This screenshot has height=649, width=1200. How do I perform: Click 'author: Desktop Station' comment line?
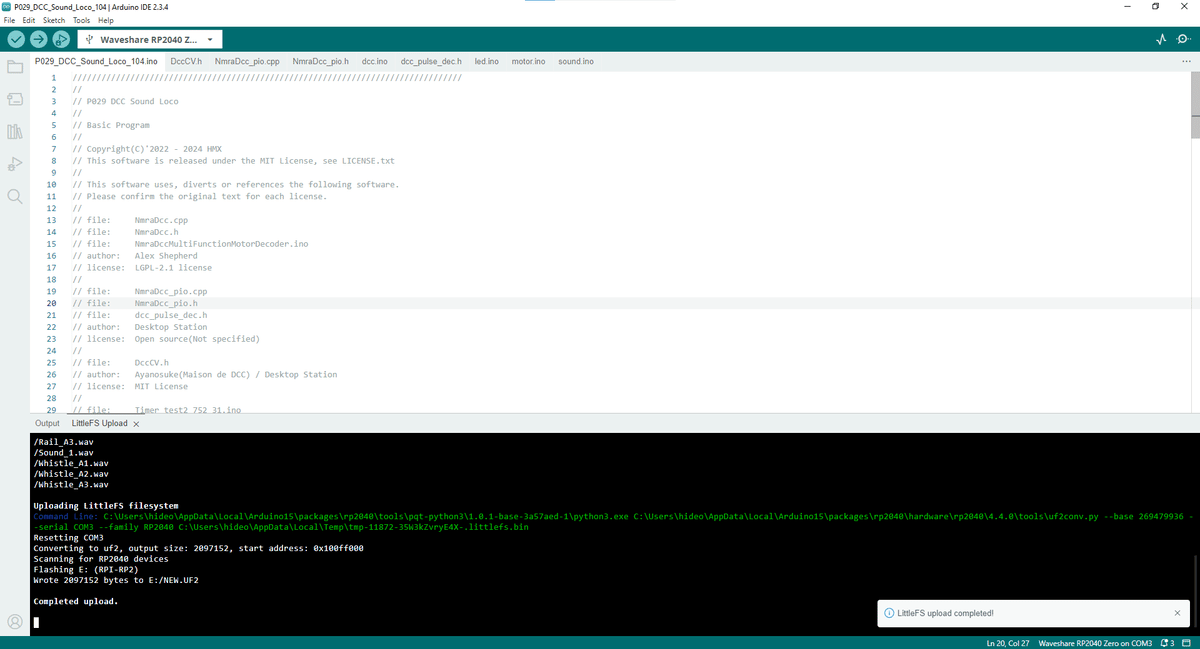[140, 327]
